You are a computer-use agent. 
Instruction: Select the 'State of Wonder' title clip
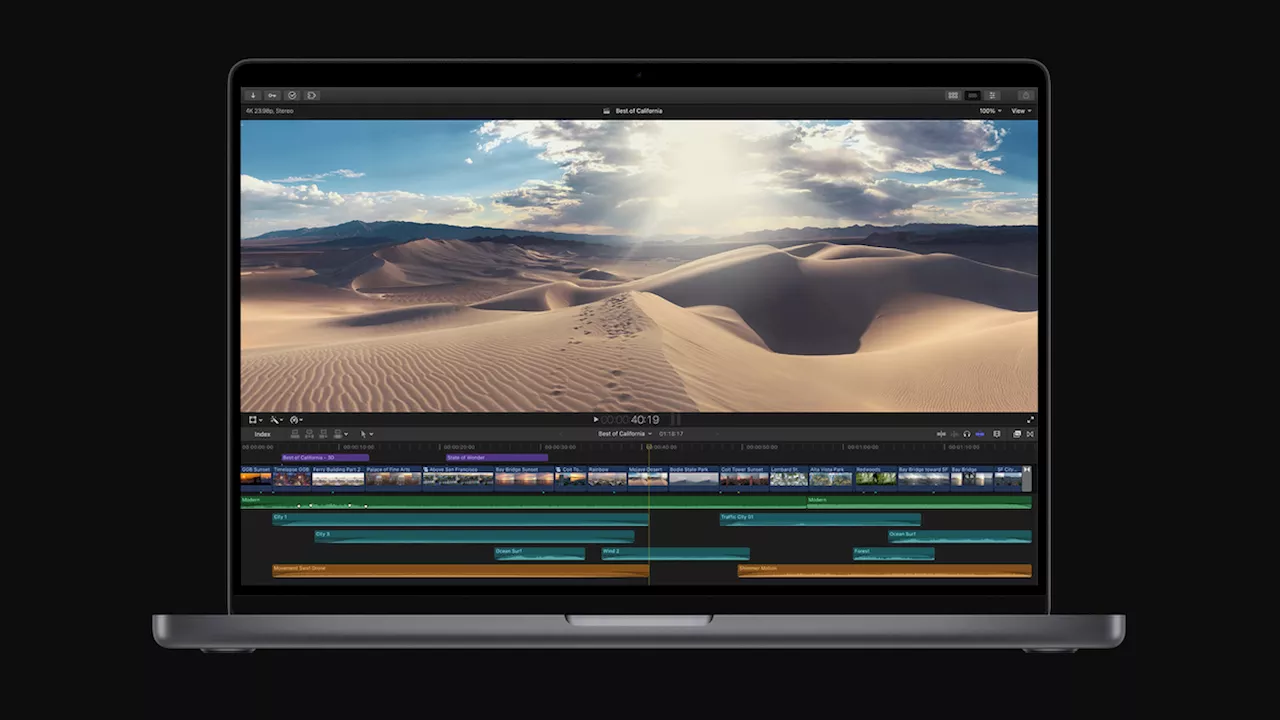coord(497,458)
